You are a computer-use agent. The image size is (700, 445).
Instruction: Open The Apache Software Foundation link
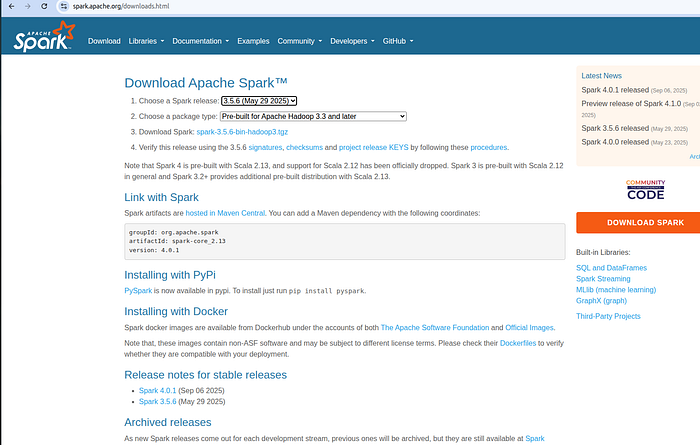click(x=435, y=328)
